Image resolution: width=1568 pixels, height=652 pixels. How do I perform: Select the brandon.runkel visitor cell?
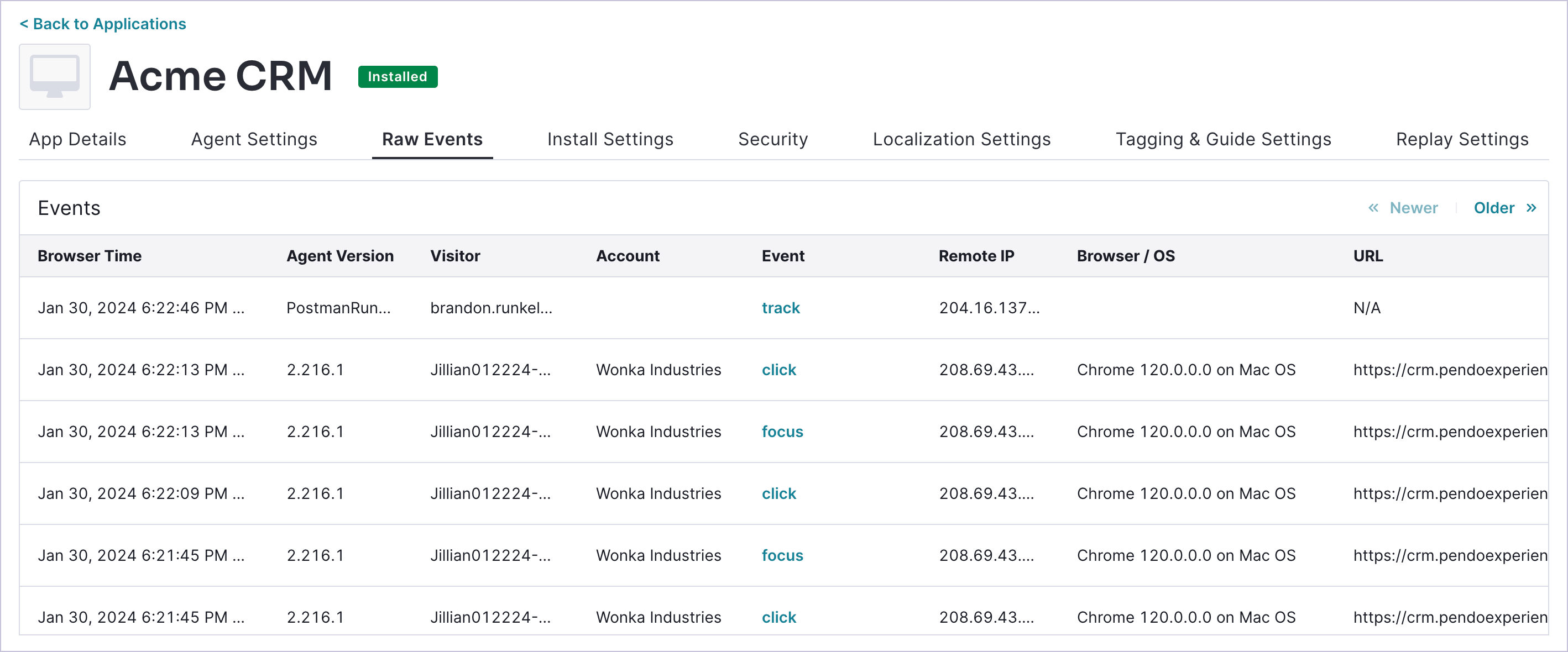tap(490, 308)
